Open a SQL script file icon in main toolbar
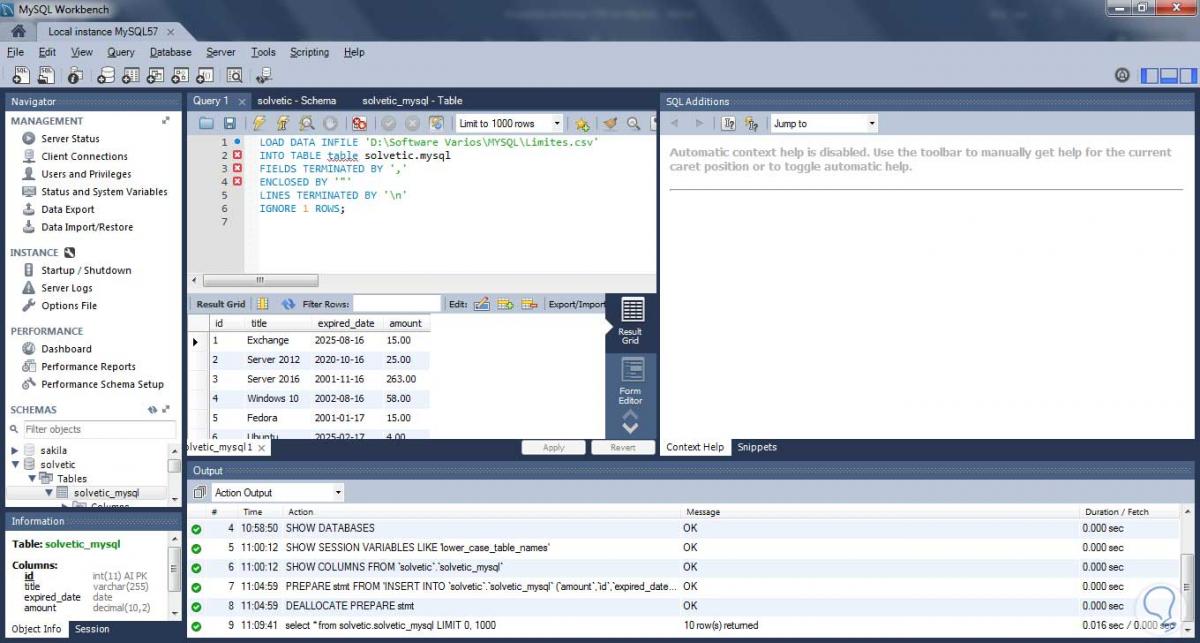The width and height of the screenshot is (1200, 643). (47, 75)
